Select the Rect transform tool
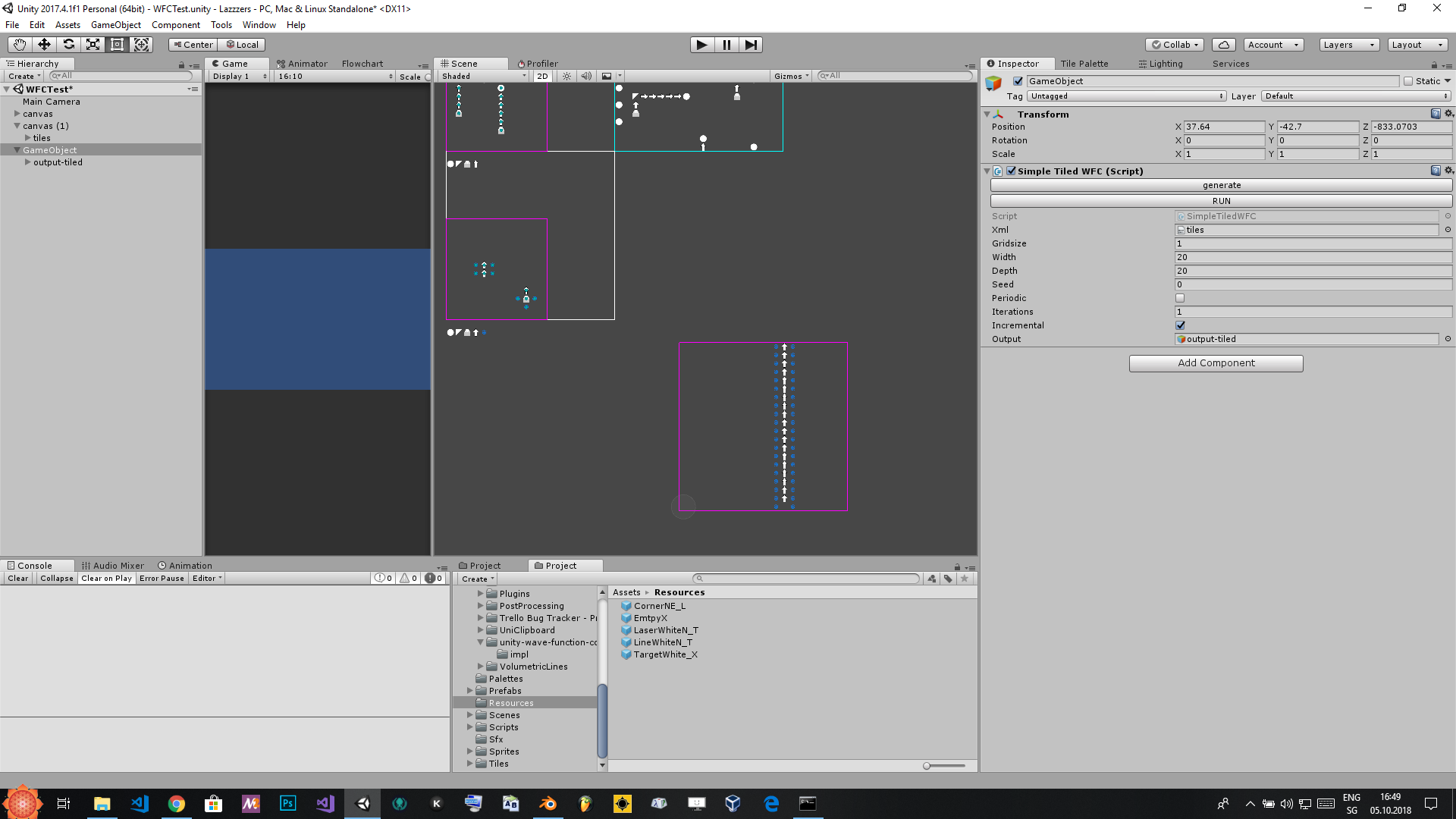Screen dimensions: 1456x819 coord(117,45)
